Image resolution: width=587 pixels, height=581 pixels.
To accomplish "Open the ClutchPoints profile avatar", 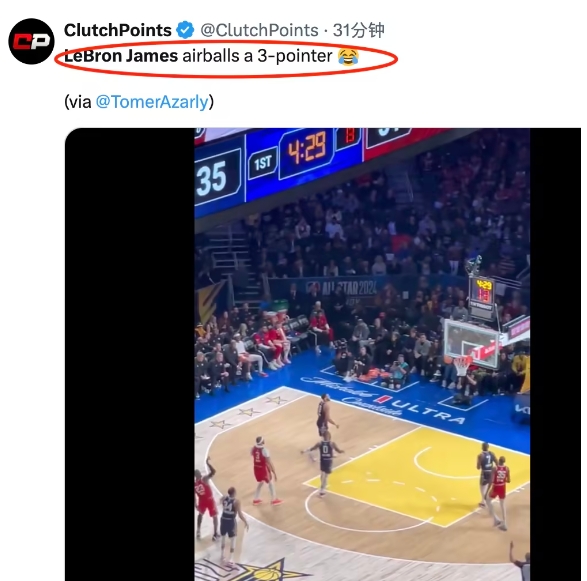I will (x=31, y=41).
